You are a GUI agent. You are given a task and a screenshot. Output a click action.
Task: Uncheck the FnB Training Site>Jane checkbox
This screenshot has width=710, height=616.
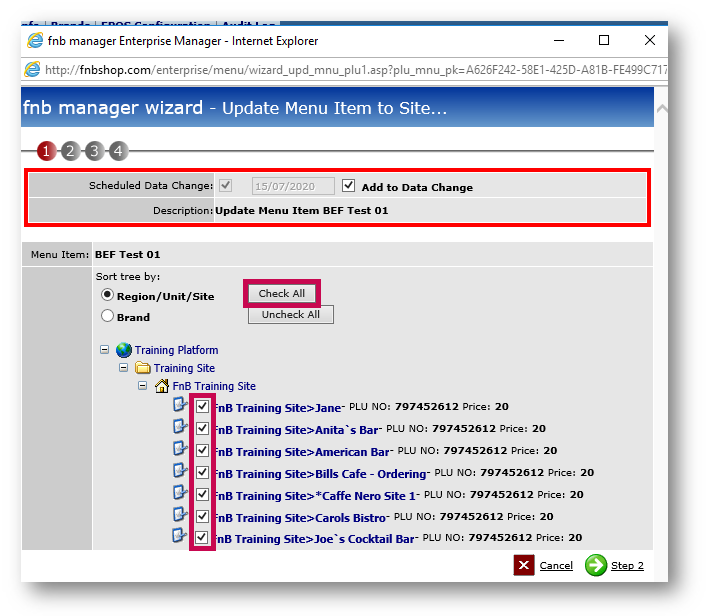pos(202,406)
